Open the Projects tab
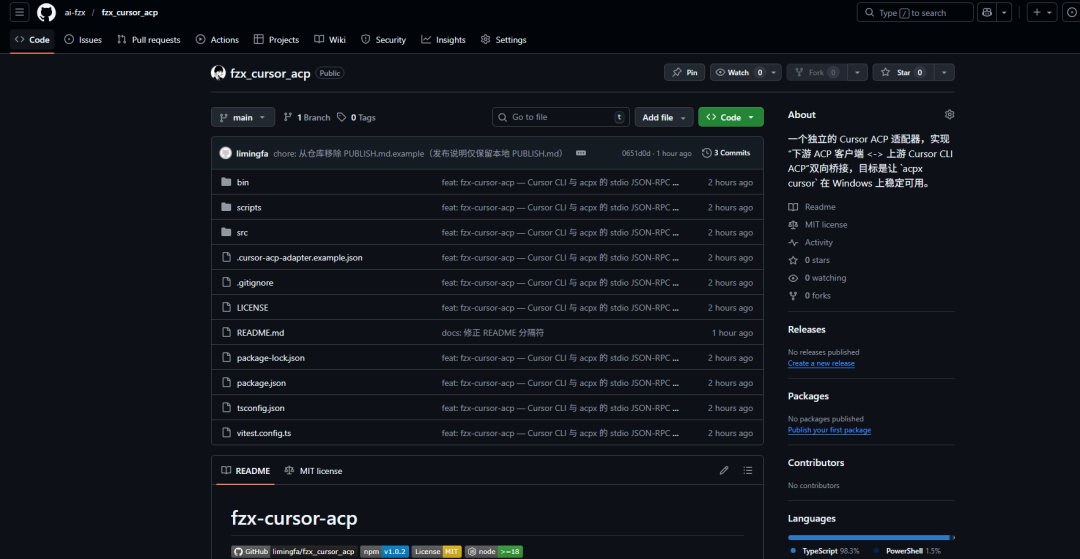Viewport: 1080px width, 559px height. [x=276, y=40]
